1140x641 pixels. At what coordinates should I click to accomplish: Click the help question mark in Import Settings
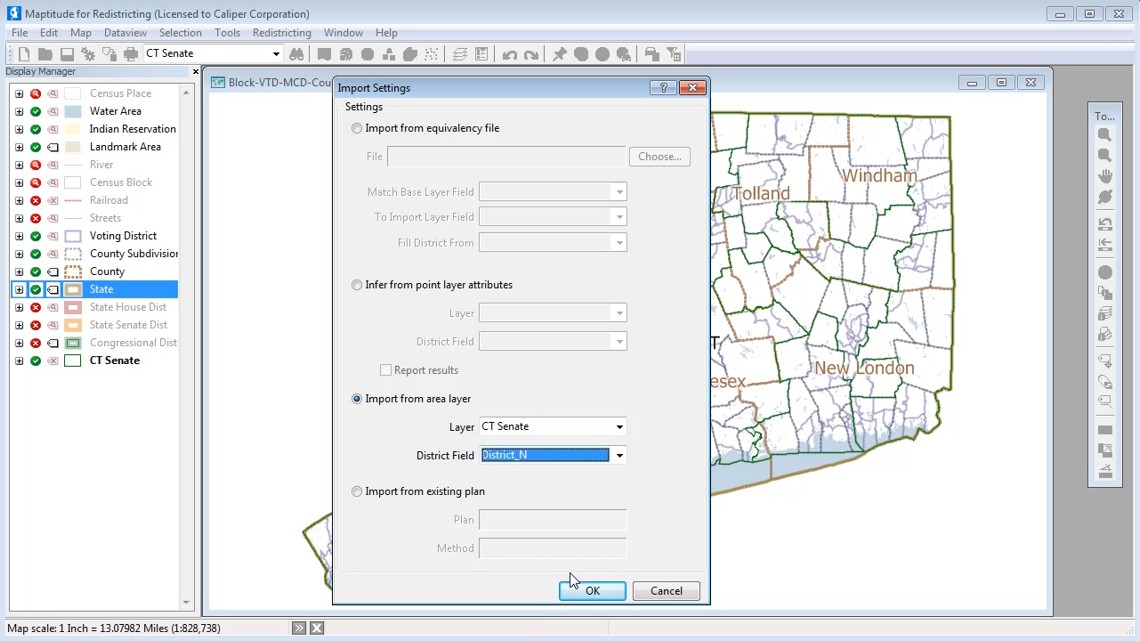coord(663,88)
